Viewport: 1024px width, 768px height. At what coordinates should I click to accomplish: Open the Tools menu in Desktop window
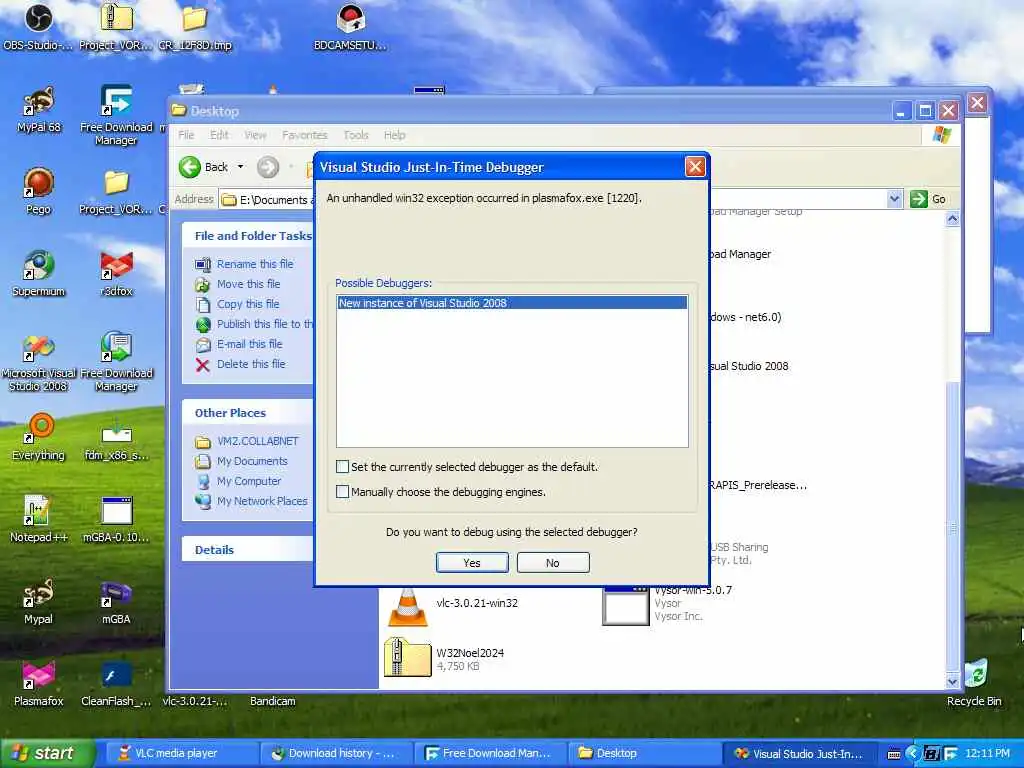(x=356, y=135)
